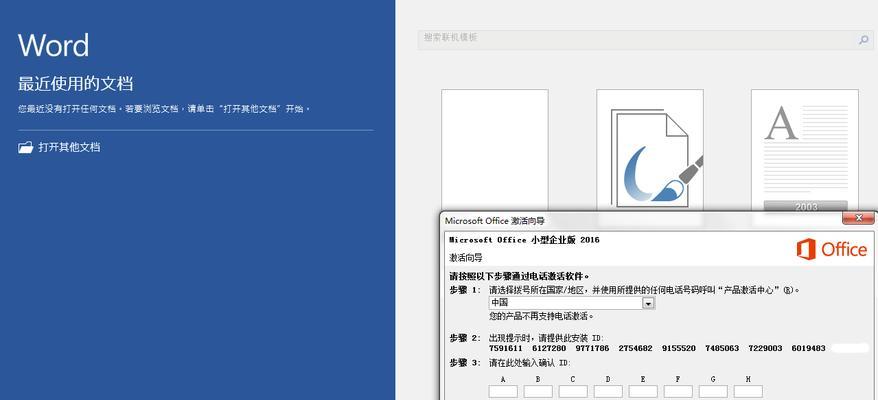Select installation ID group 7591611
Image resolution: width=878 pixels, height=400 pixels.
click(x=506, y=348)
